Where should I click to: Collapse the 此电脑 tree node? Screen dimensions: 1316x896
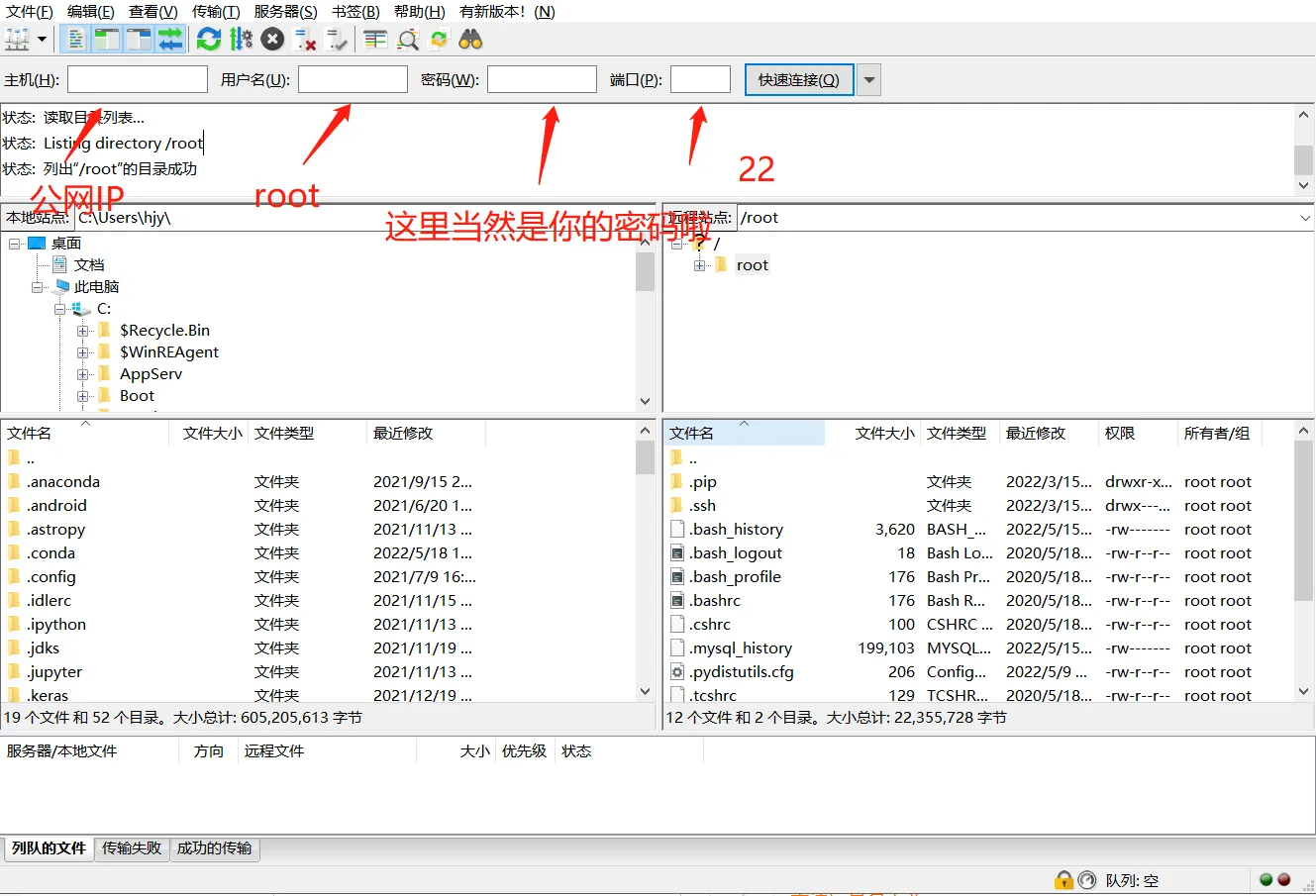38,287
